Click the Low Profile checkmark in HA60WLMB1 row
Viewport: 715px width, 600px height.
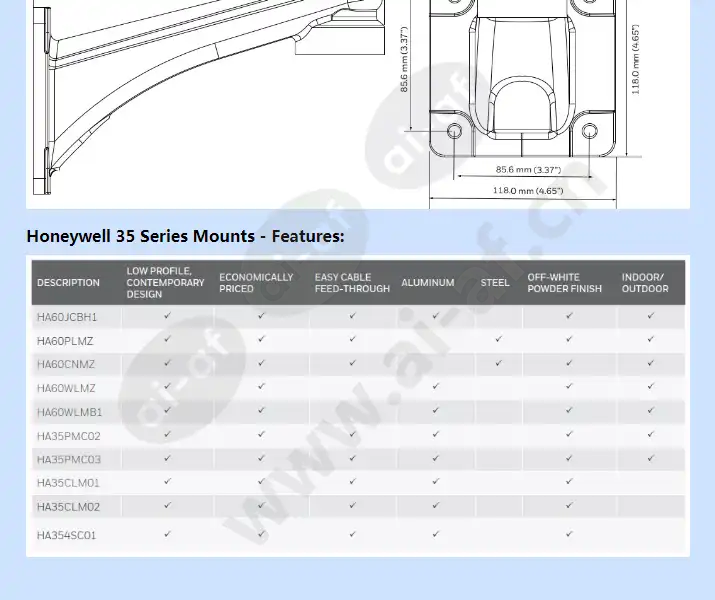(x=167, y=410)
